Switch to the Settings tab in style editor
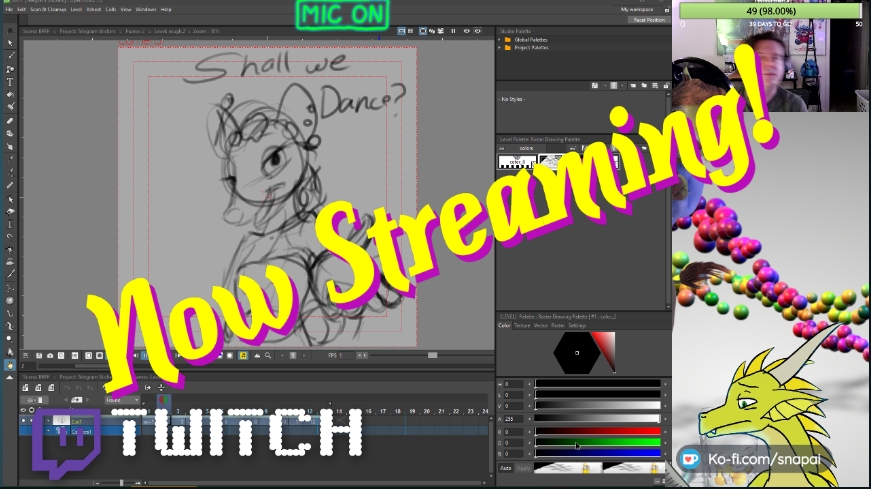This screenshot has width=871, height=489. pyautogui.click(x=577, y=326)
